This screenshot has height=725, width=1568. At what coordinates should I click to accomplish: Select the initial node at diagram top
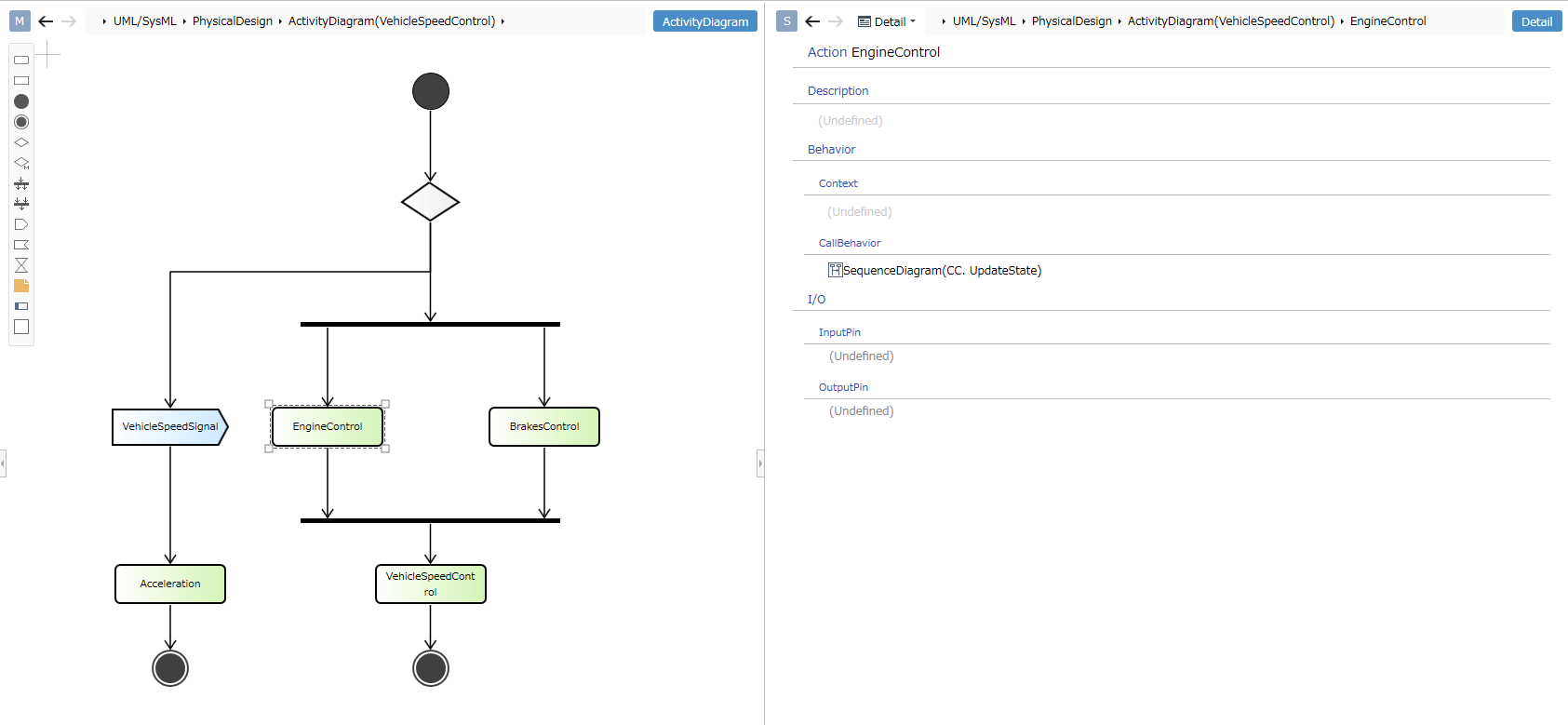pyautogui.click(x=431, y=91)
